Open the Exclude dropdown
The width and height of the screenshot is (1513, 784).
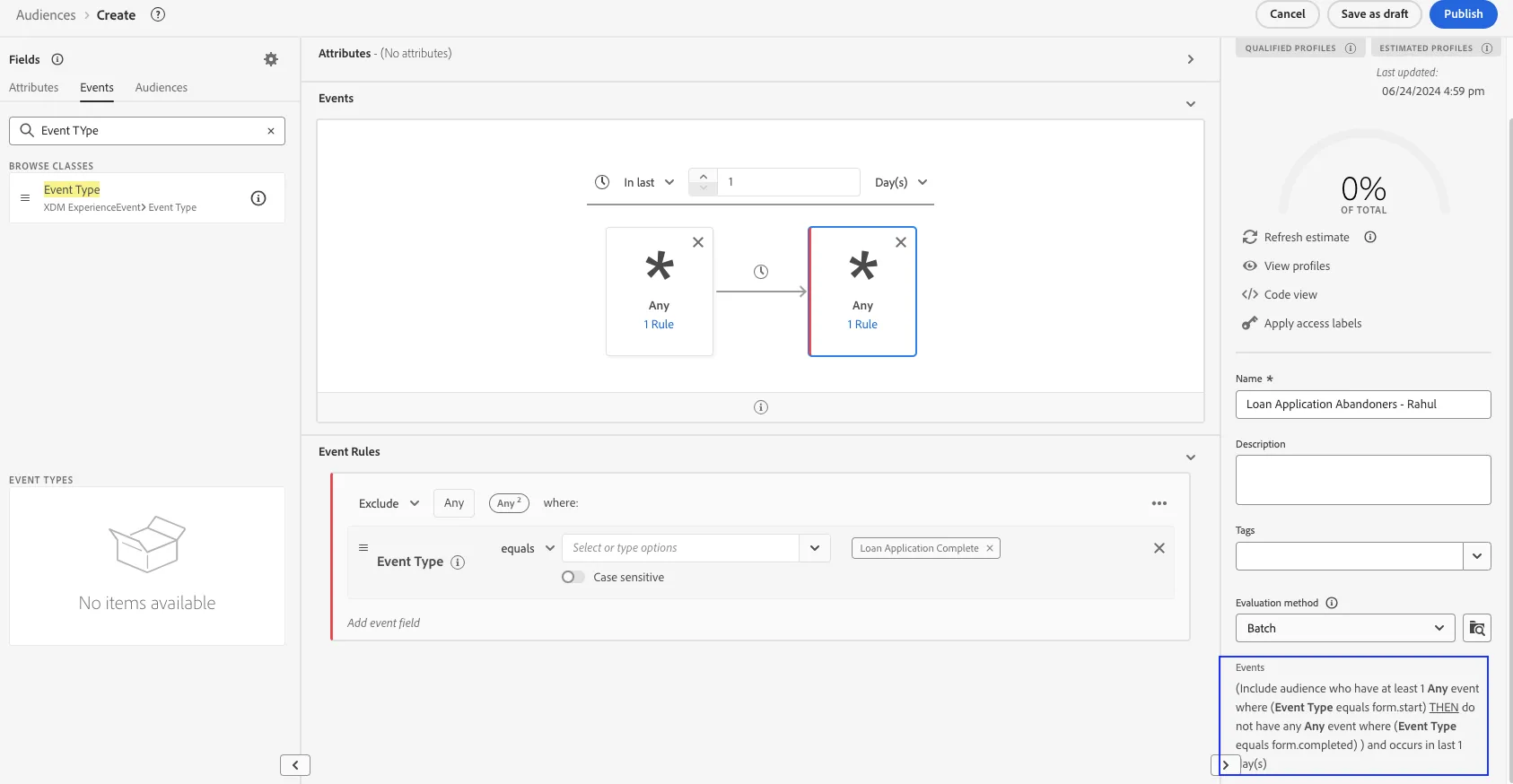tap(389, 503)
